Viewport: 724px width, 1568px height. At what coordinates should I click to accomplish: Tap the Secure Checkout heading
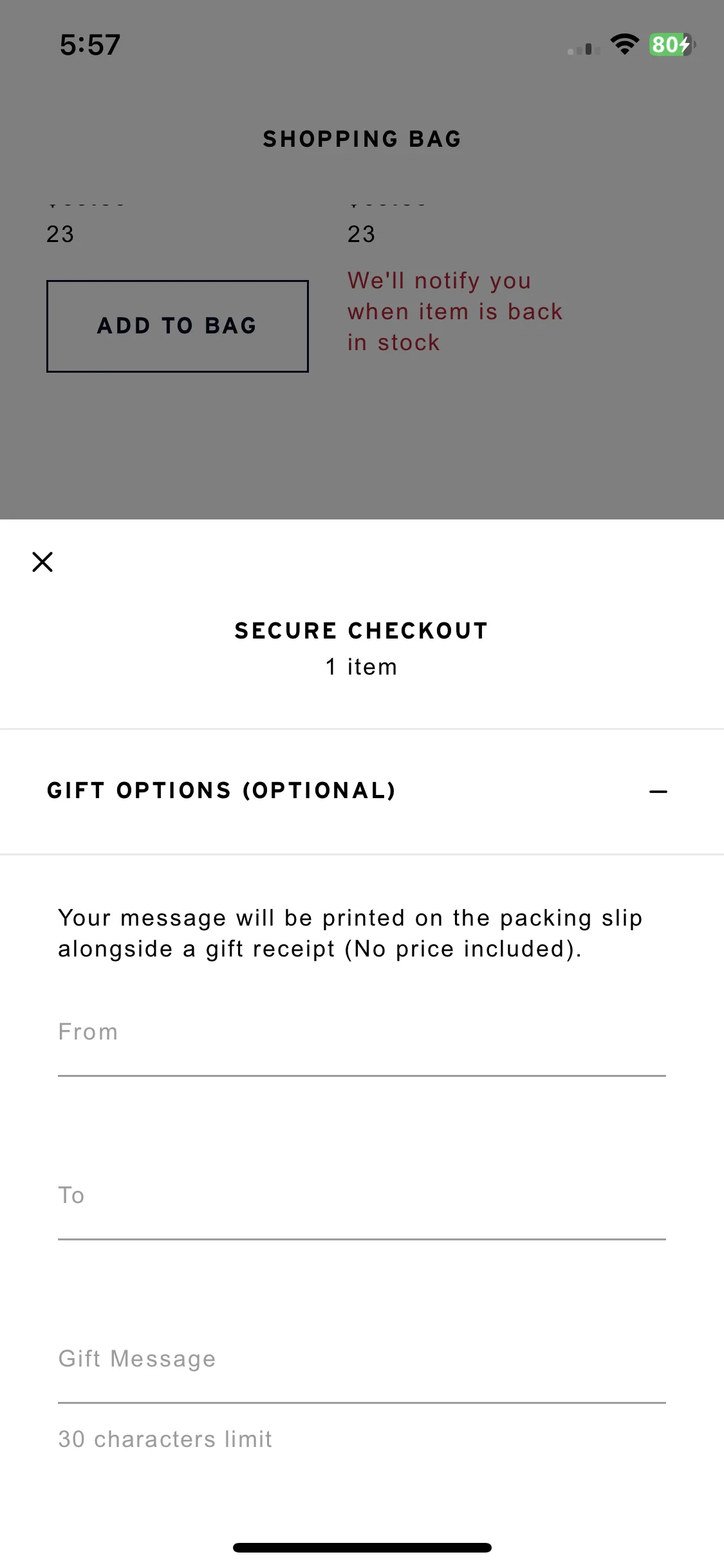361,631
